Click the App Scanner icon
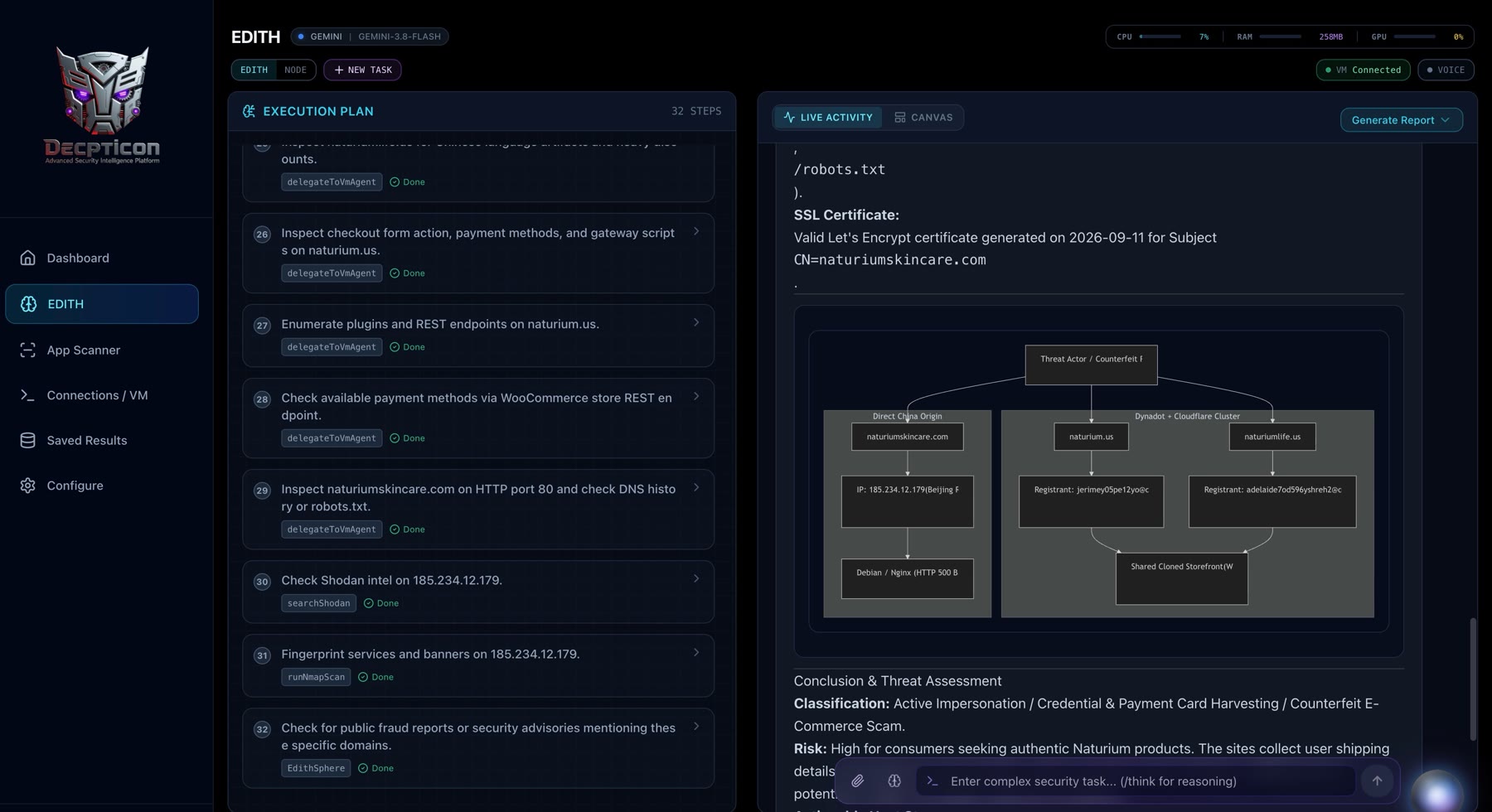1492x812 pixels. tap(27, 350)
